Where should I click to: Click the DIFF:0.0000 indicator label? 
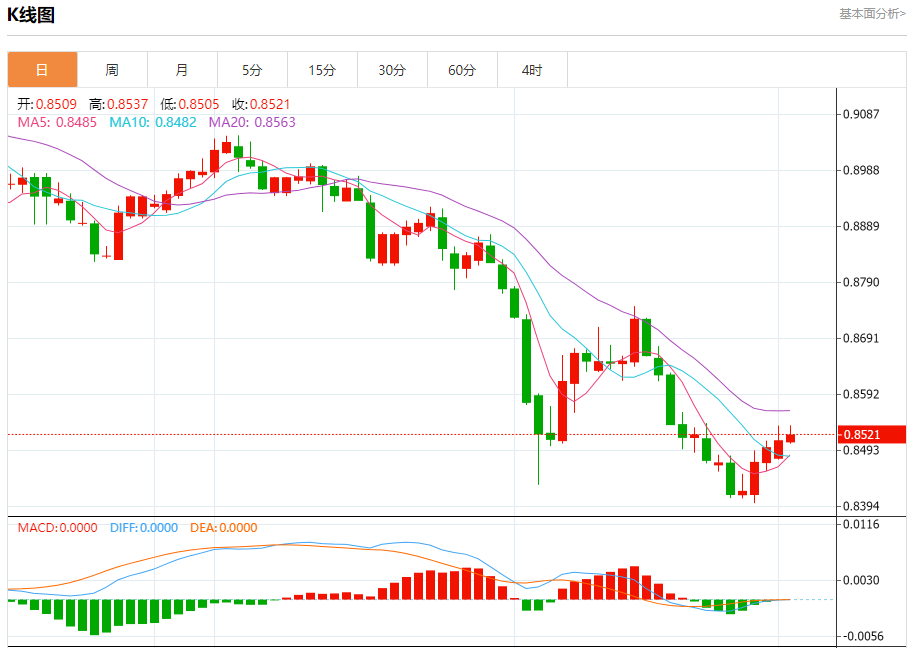(x=144, y=528)
